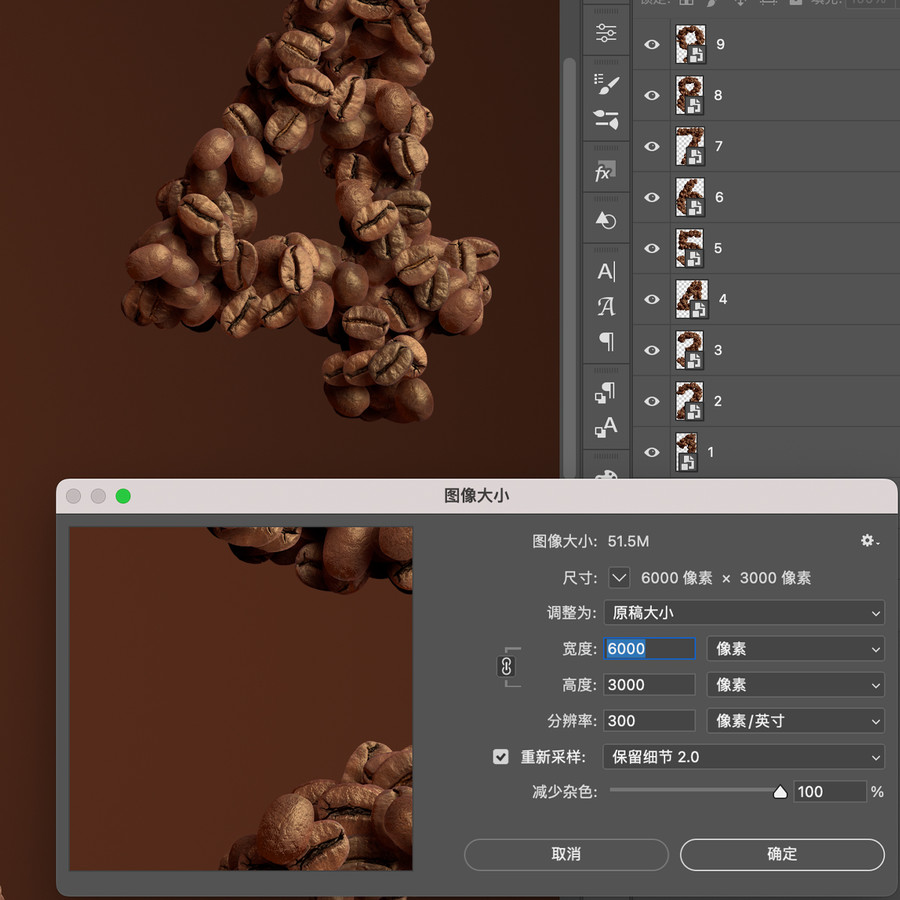Hide layer 5 with its eye icon
The width and height of the screenshot is (900, 900).
pos(651,249)
